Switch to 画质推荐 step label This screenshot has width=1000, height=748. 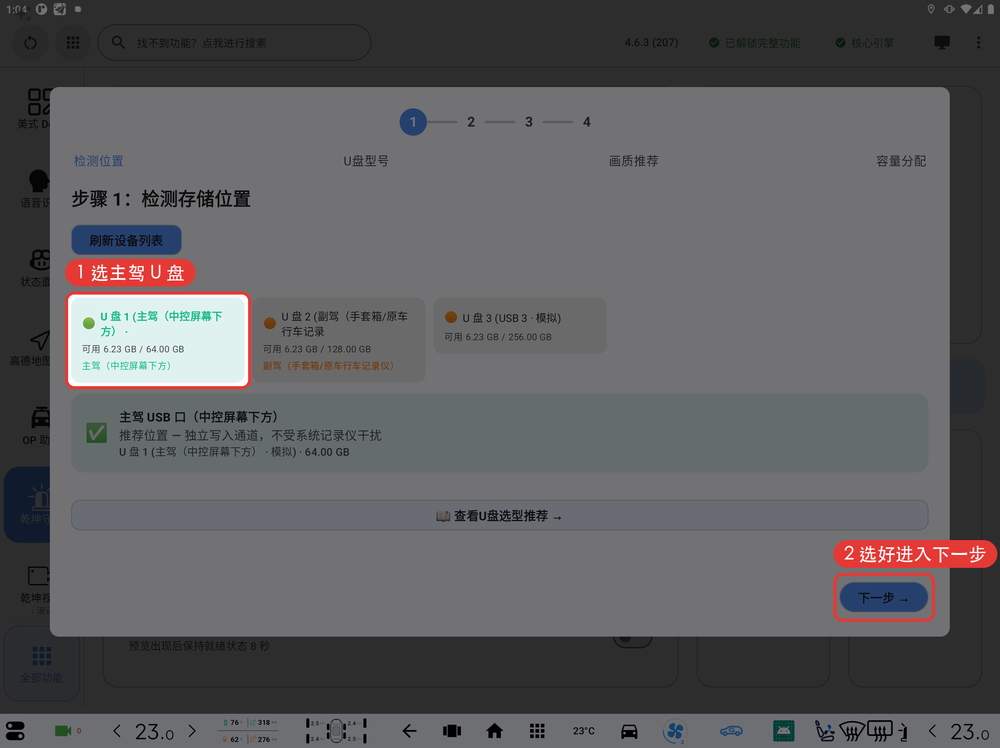633,161
